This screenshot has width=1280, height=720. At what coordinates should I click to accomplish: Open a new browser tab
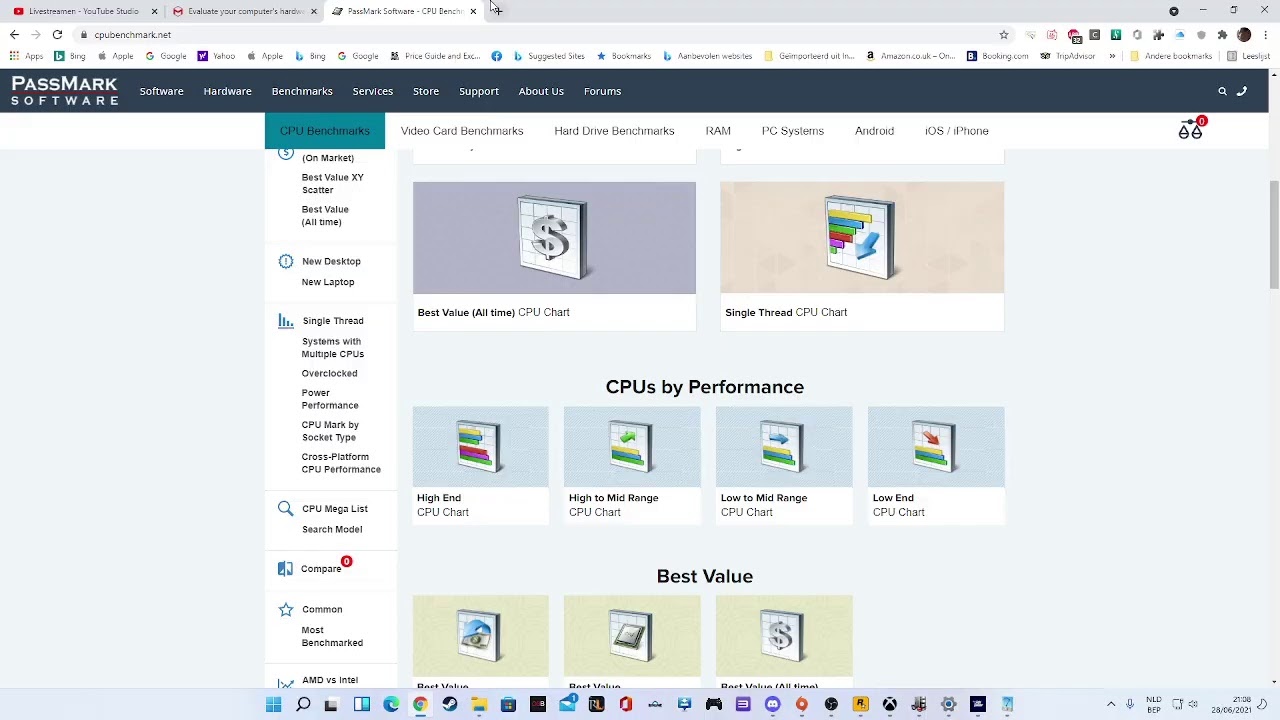pyautogui.click(x=497, y=10)
